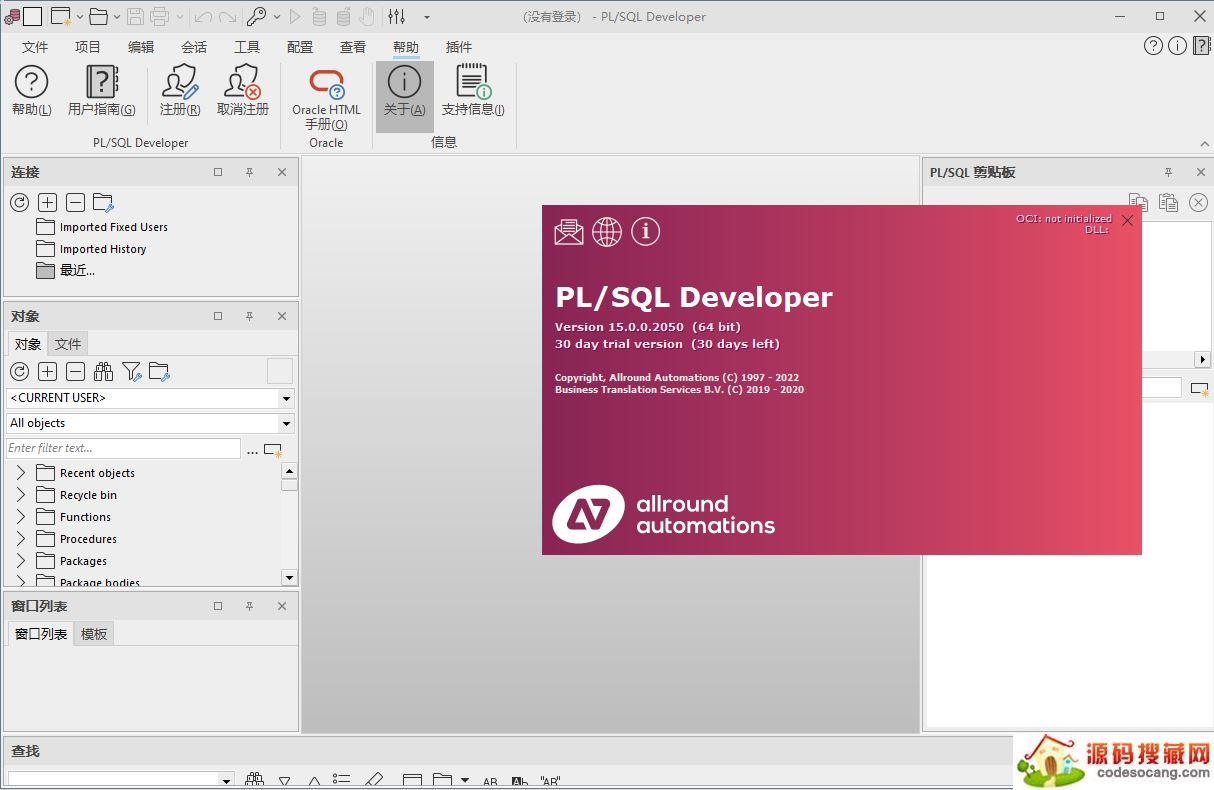Switch to the 文件 tab in 对象 panel

pos(68,344)
